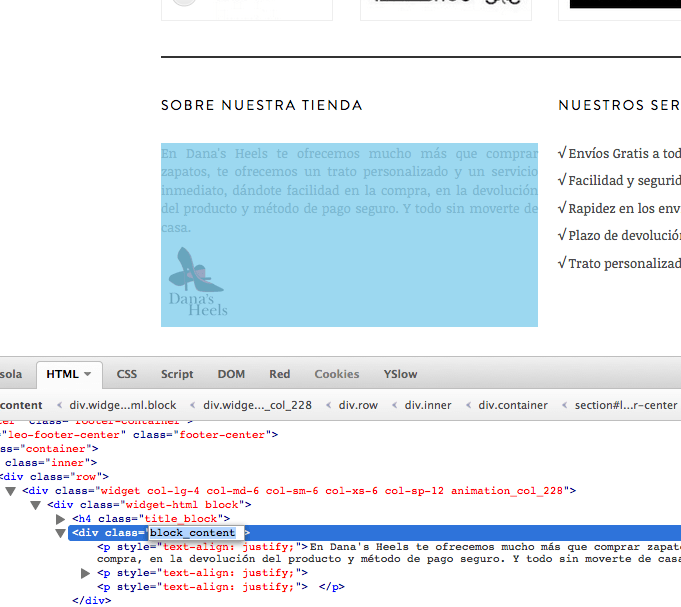The image size is (681, 607).
Task: Click the 'Trato personalizado' service line
Action: point(619,263)
